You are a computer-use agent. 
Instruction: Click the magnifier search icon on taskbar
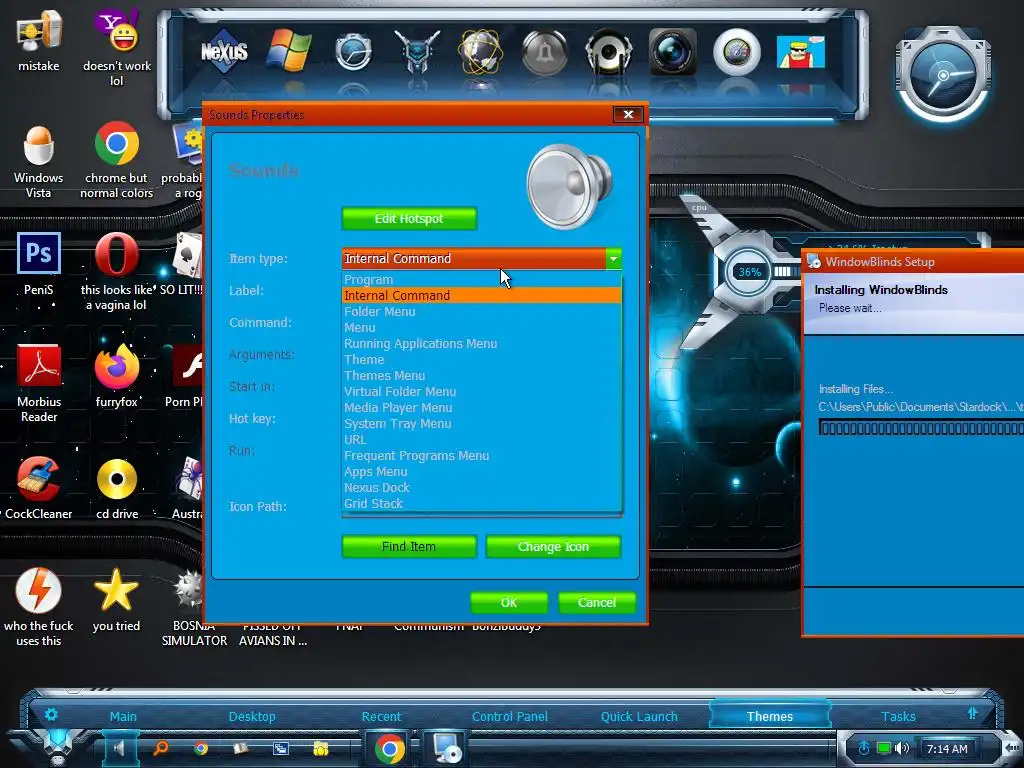161,748
